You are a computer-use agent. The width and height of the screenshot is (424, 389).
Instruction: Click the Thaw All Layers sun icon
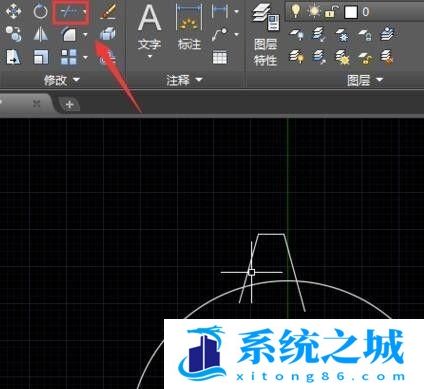click(342, 57)
